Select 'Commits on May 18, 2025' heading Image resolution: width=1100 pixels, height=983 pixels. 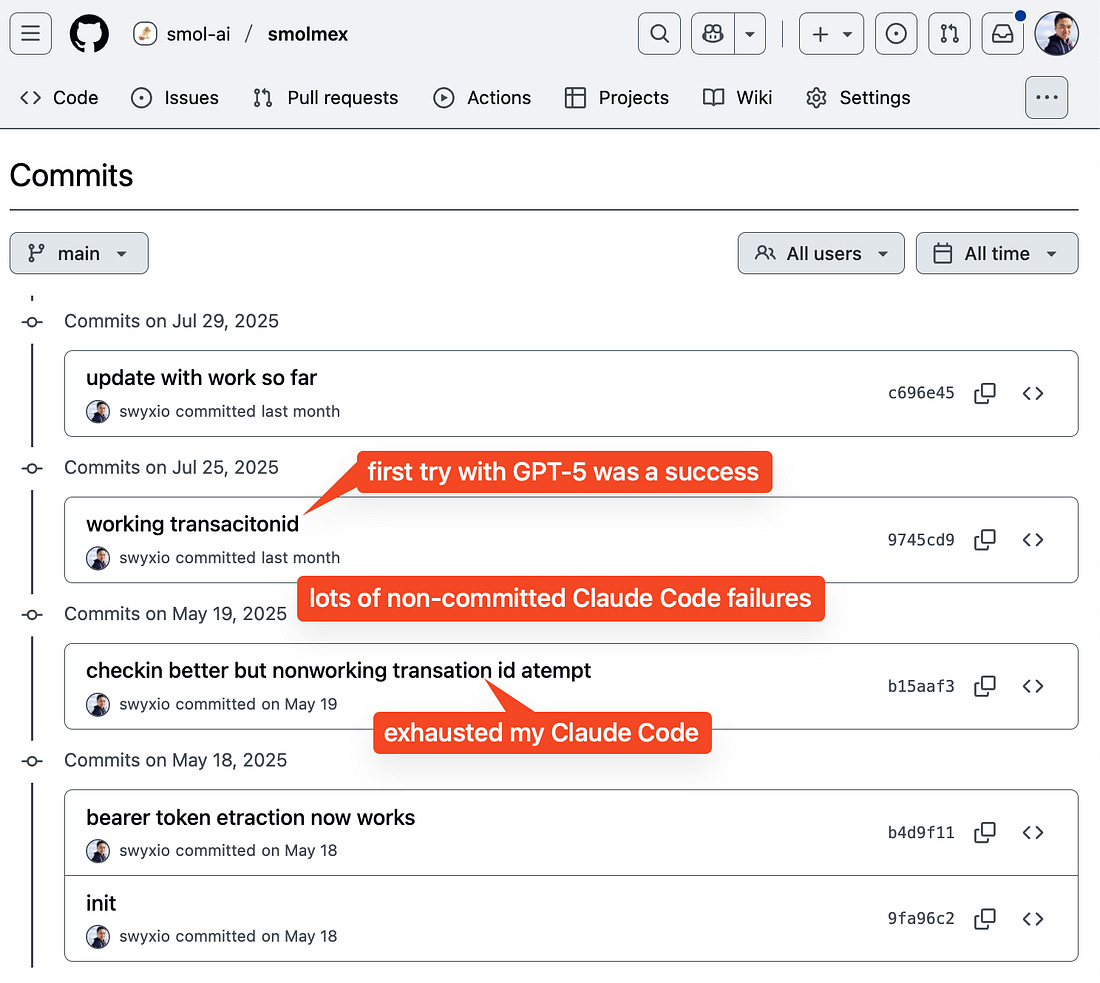[x=175, y=761]
